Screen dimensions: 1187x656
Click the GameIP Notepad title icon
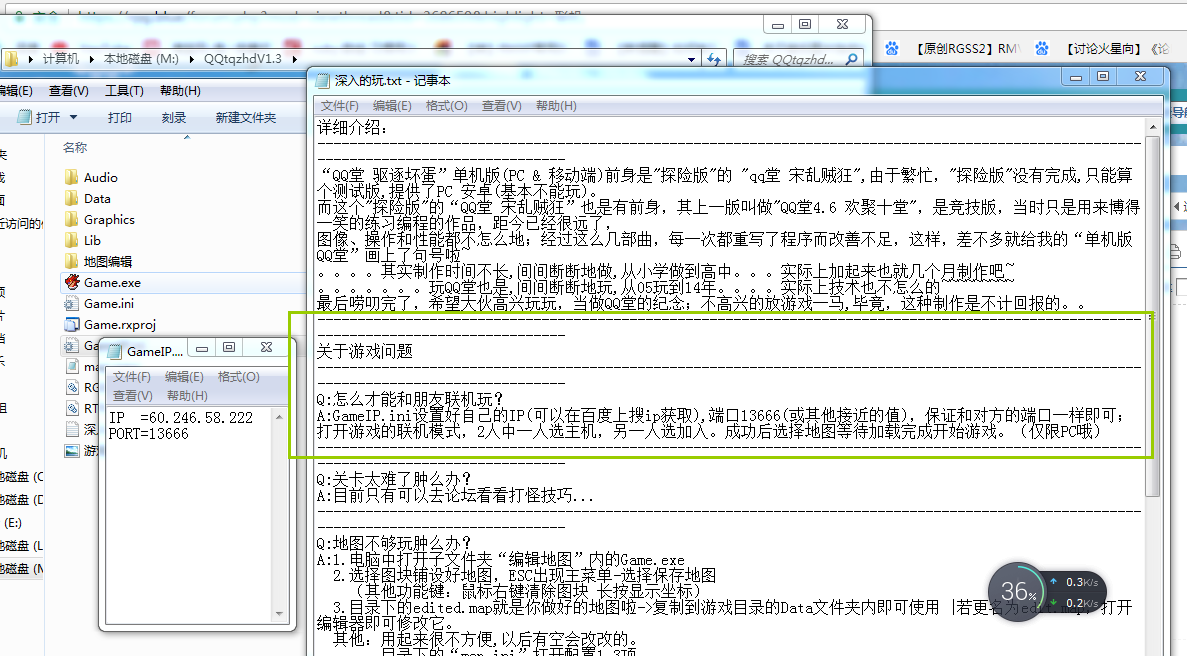pos(115,351)
